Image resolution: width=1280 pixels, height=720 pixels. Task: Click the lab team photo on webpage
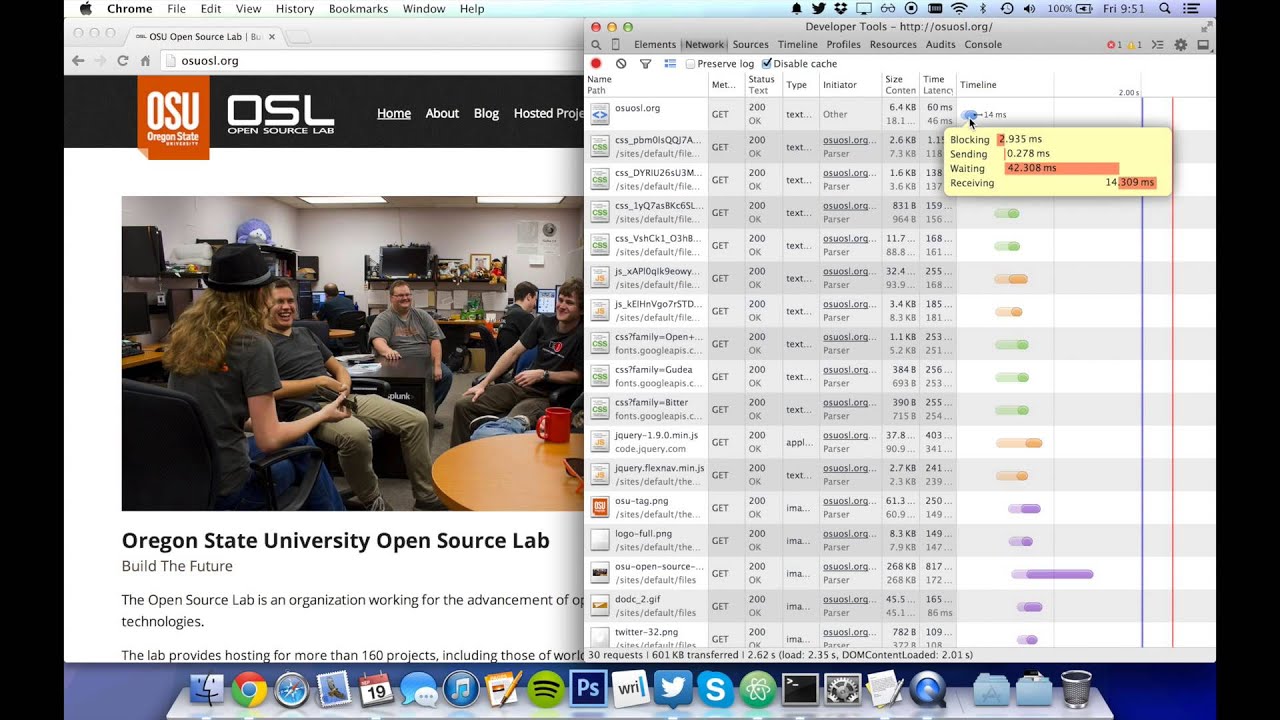[352, 353]
